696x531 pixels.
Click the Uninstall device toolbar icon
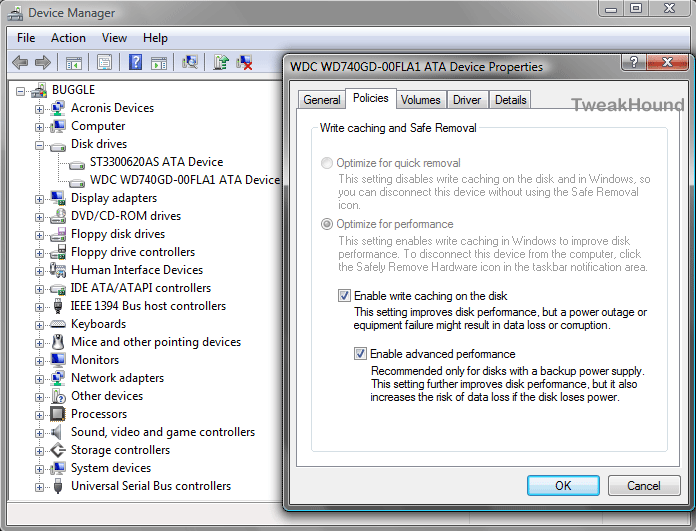tap(244, 63)
